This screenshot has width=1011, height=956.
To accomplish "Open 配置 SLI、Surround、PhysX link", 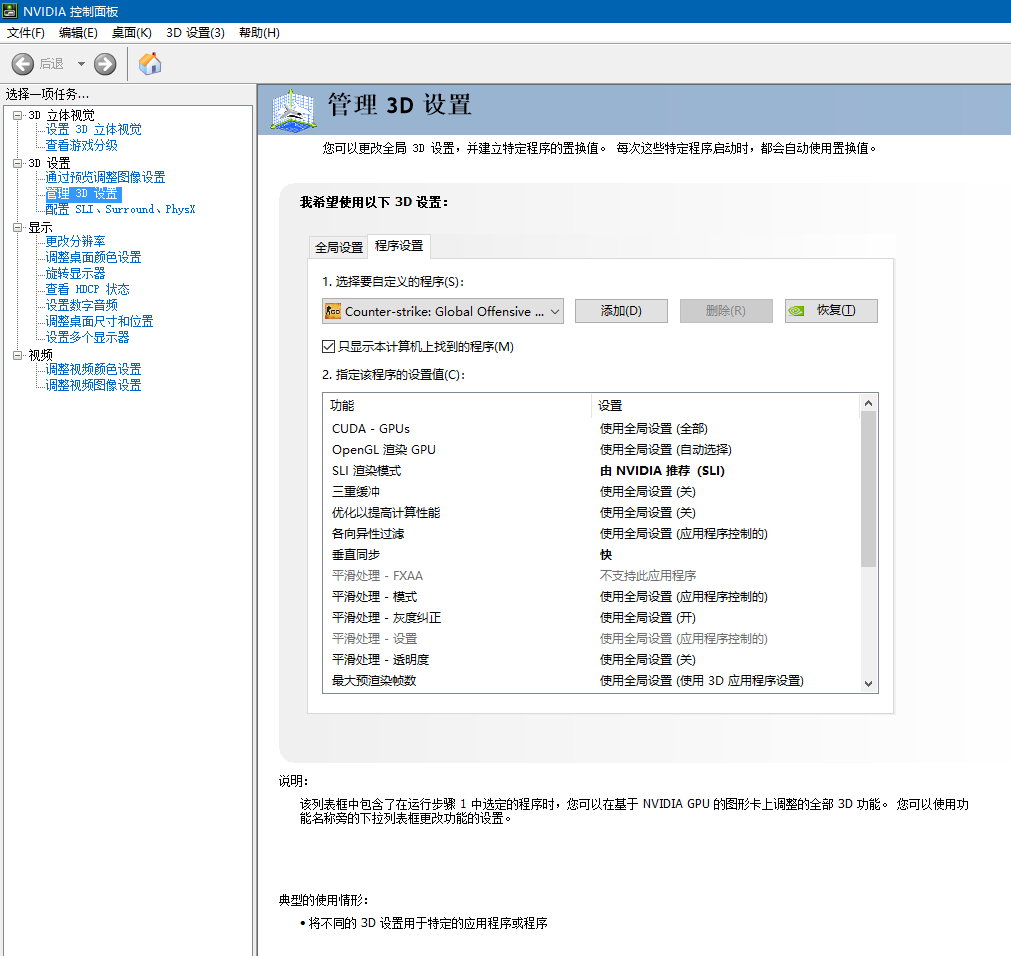I will [x=120, y=210].
